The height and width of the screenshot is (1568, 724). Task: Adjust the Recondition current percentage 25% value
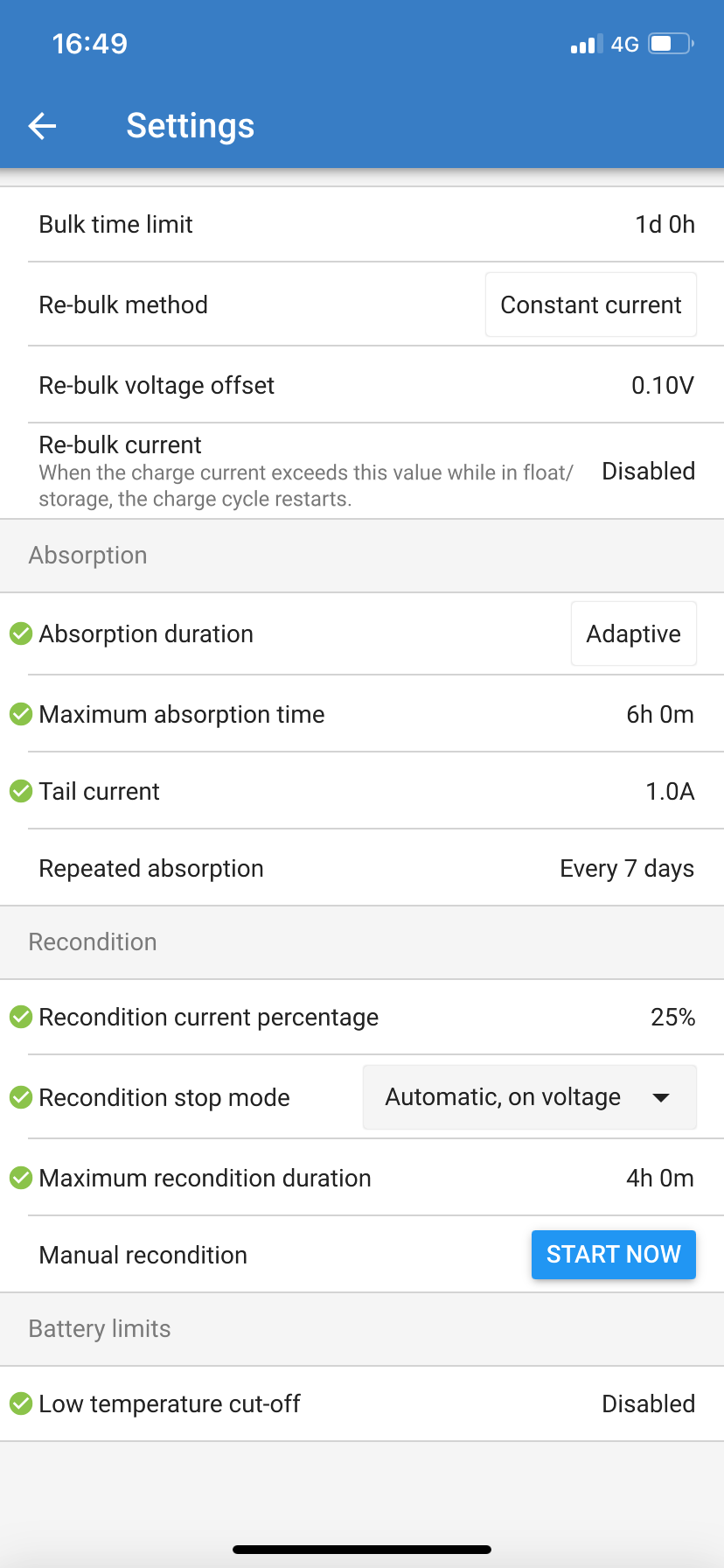pyautogui.click(x=672, y=1018)
